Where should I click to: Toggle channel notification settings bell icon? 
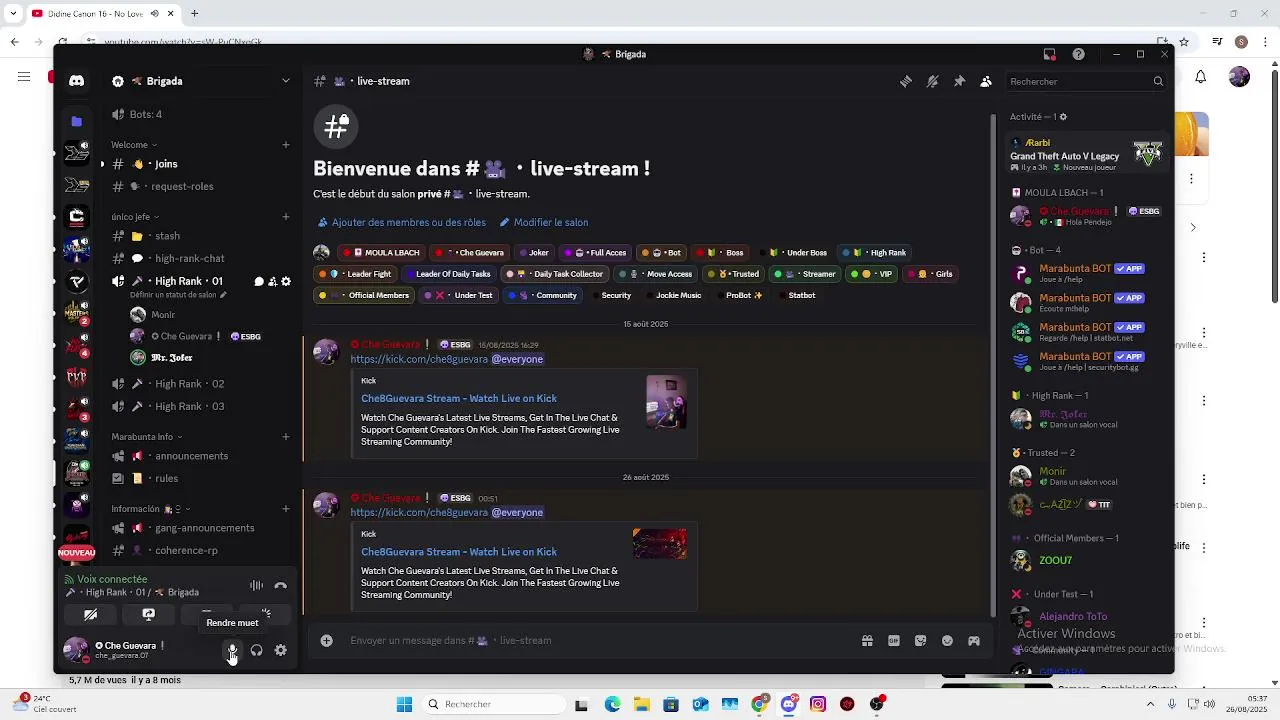(x=932, y=81)
